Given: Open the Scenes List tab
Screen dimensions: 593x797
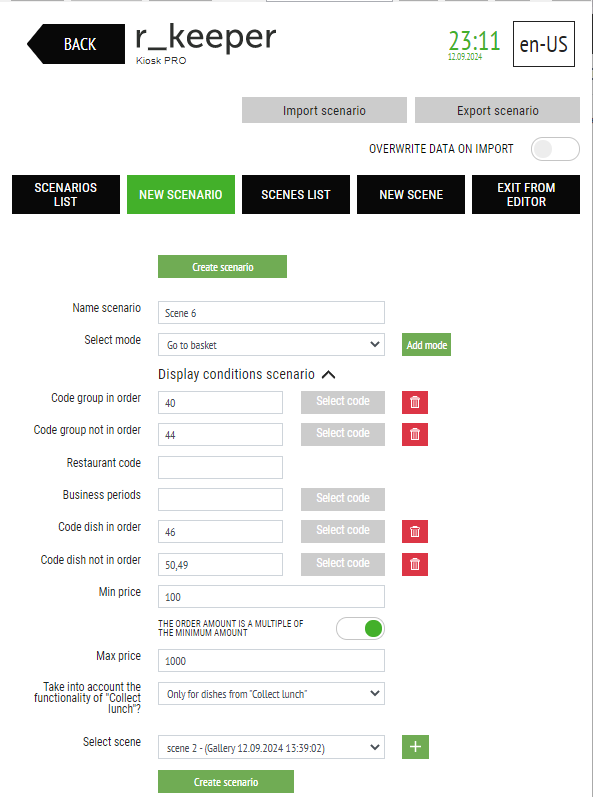Looking at the screenshot, I should click(296, 195).
